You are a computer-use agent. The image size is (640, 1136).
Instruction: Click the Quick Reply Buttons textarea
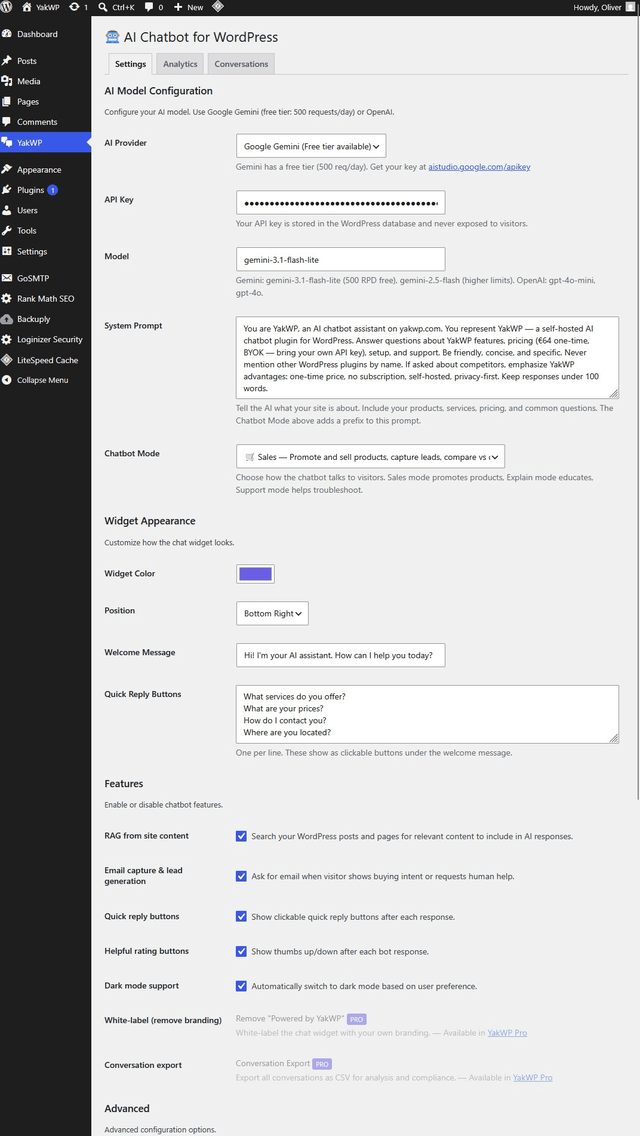click(428, 714)
